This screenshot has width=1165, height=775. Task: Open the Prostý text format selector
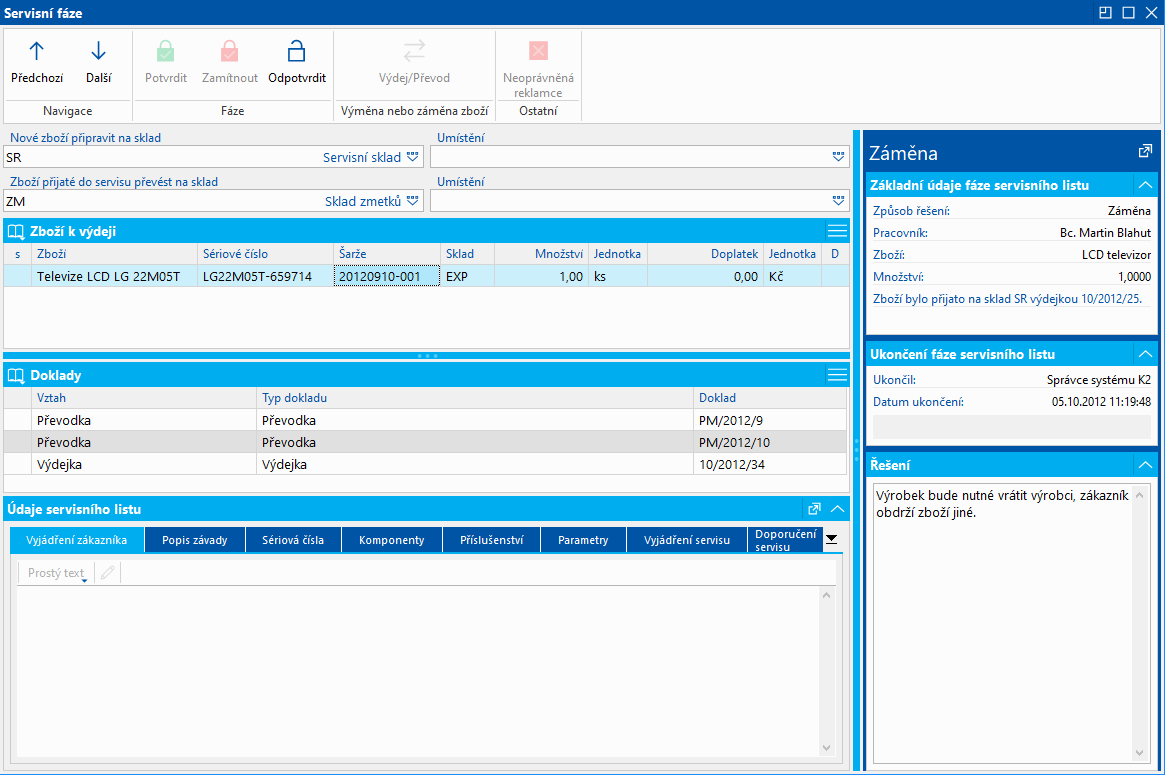[x=57, y=573]
